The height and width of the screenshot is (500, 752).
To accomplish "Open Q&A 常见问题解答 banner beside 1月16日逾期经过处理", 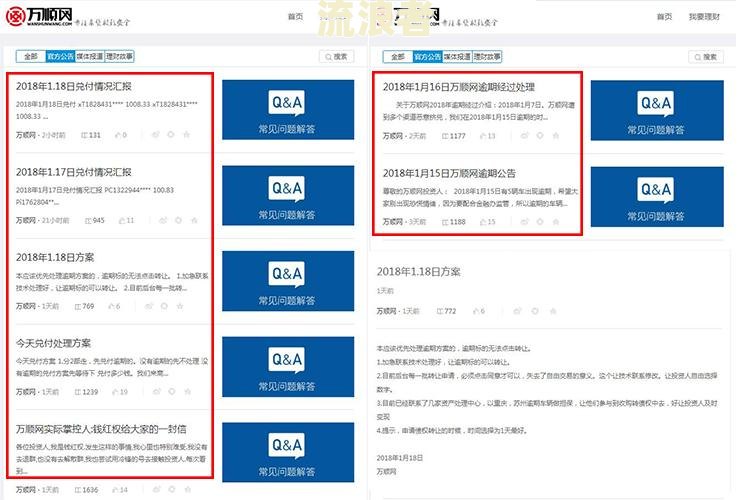I will tap(657, 111).
